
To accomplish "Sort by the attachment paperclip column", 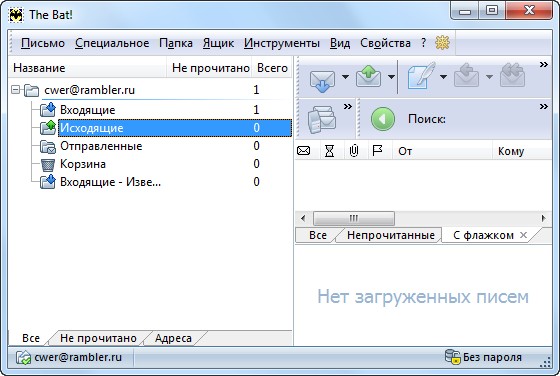I will click(x=354, y=151).
